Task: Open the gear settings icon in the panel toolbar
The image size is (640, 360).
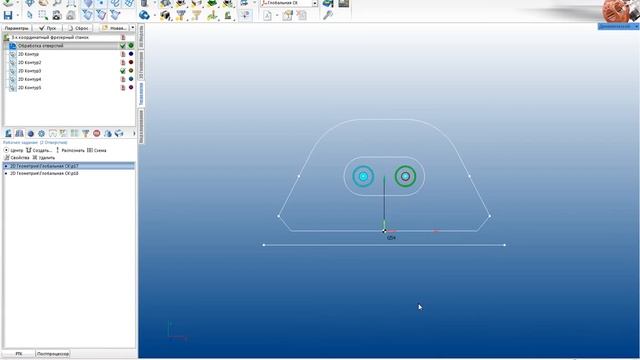Action: pyautogui.click(x=42, y=133)
